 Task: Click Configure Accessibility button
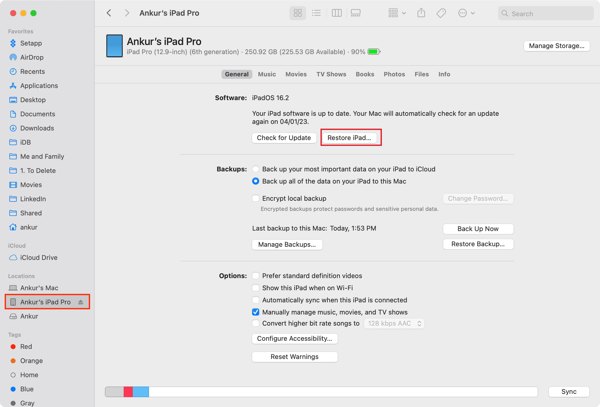point(294,339)
